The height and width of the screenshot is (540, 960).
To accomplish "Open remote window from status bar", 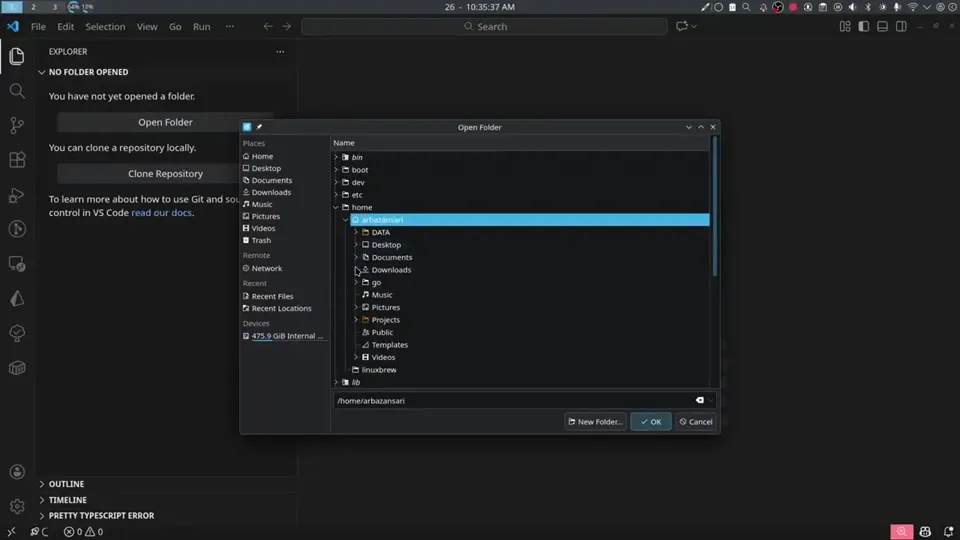I will (x=11, y=531).
